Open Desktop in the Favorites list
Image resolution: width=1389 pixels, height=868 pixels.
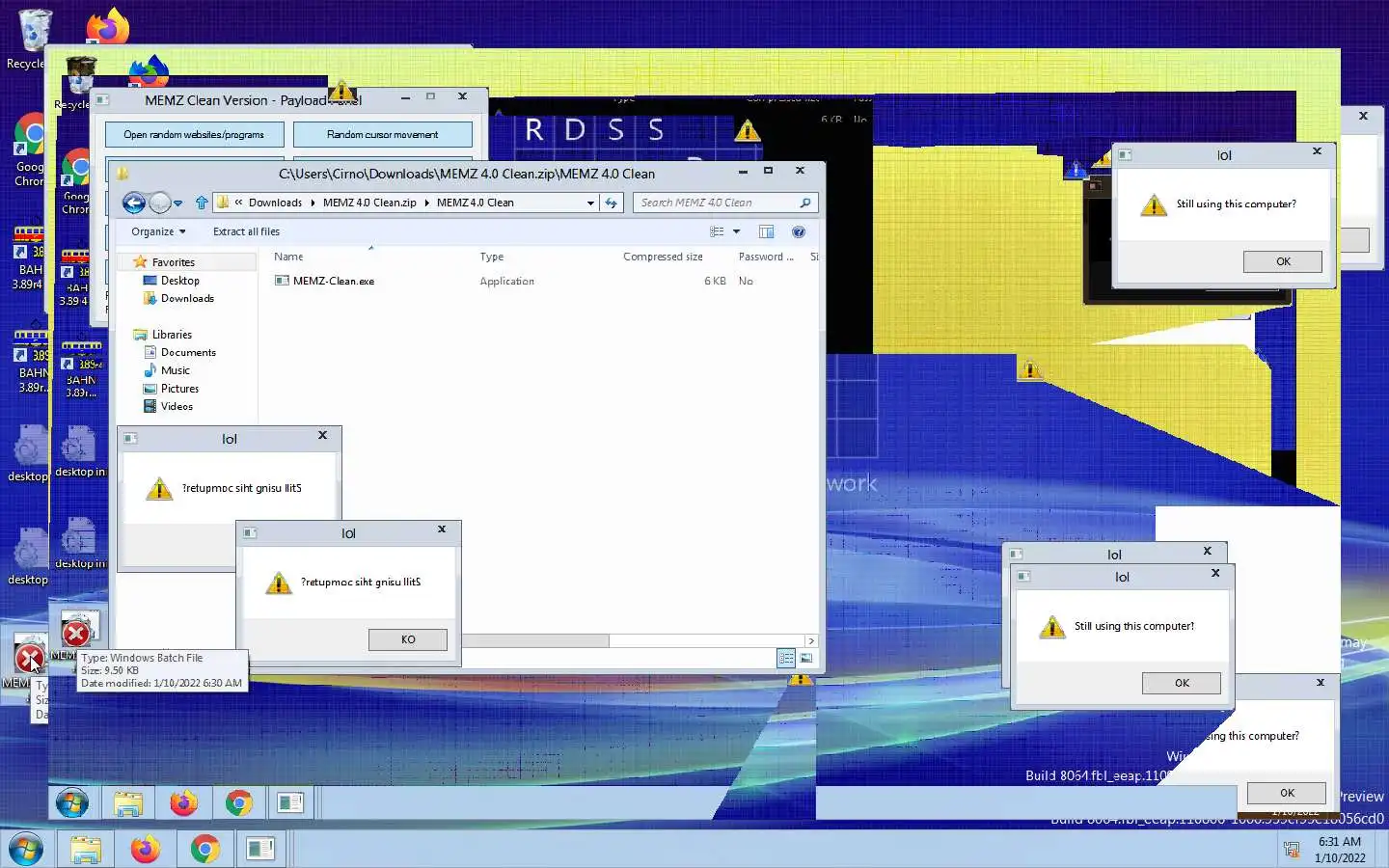point(179,281)
